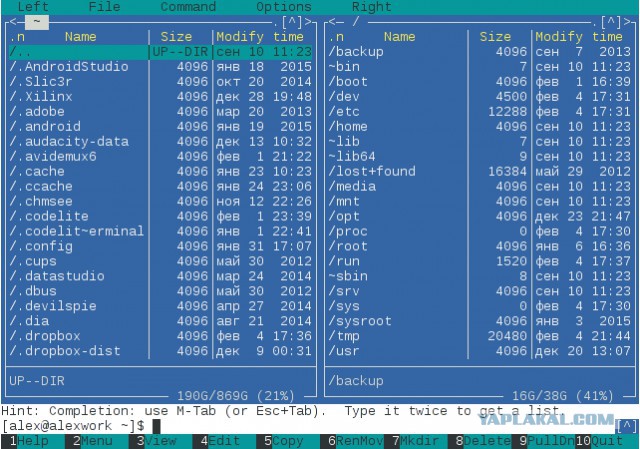
Task: Click the 5 Copy function key
Action: (284, 441)
